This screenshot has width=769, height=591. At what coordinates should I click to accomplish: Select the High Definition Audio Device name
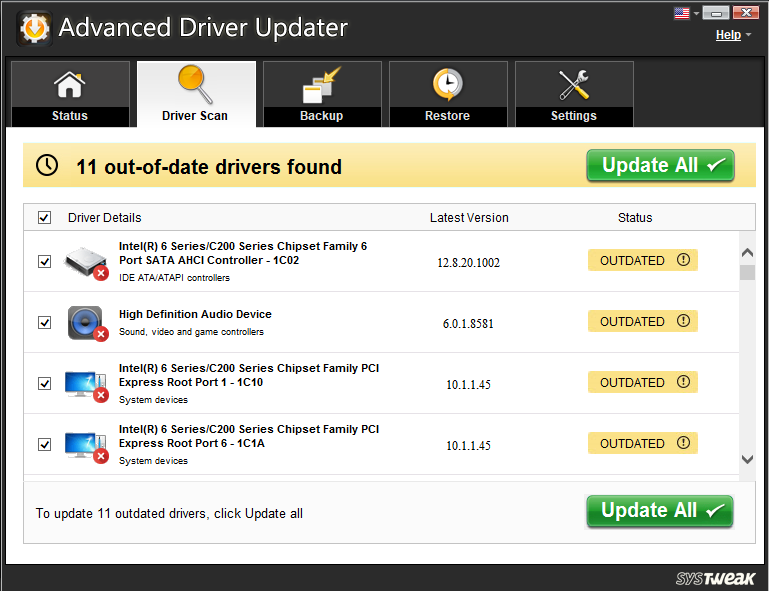pos(195,314)
